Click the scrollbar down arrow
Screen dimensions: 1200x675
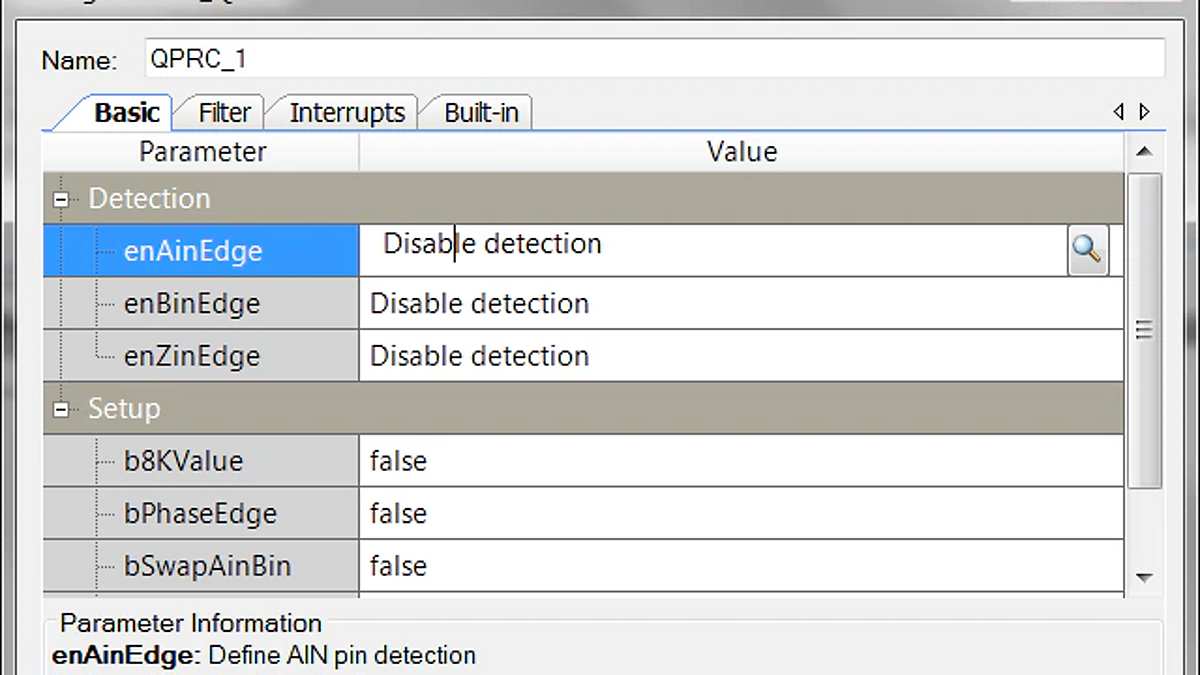point(1145,577)
